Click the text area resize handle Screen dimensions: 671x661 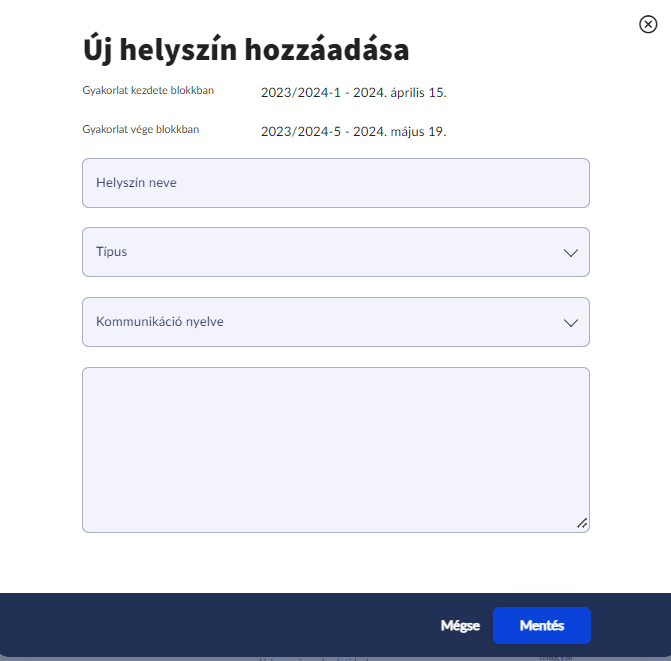click(x=582, y=523)
